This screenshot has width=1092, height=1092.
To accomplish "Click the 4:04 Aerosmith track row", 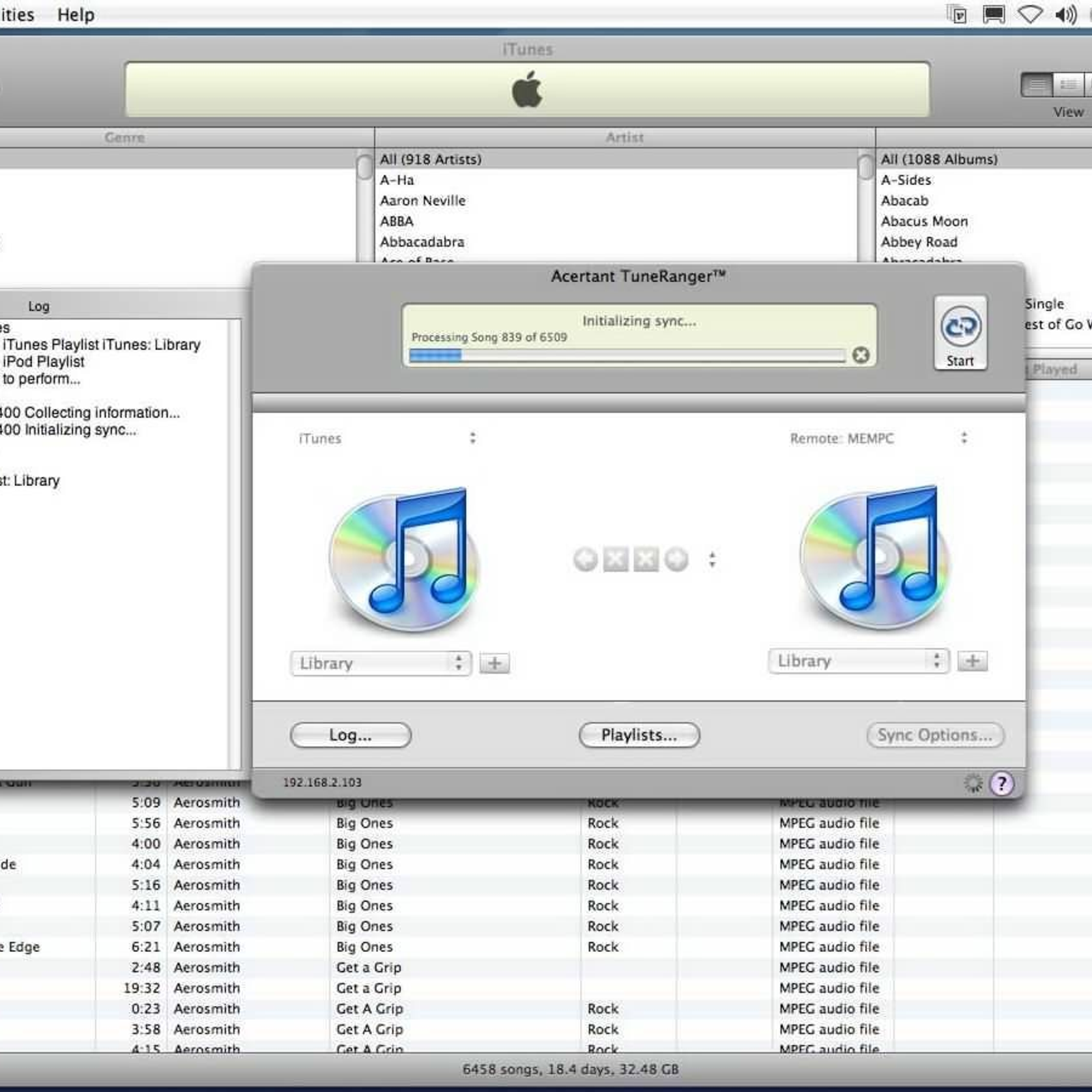I will pyautogui.click(x=546, y=864).
